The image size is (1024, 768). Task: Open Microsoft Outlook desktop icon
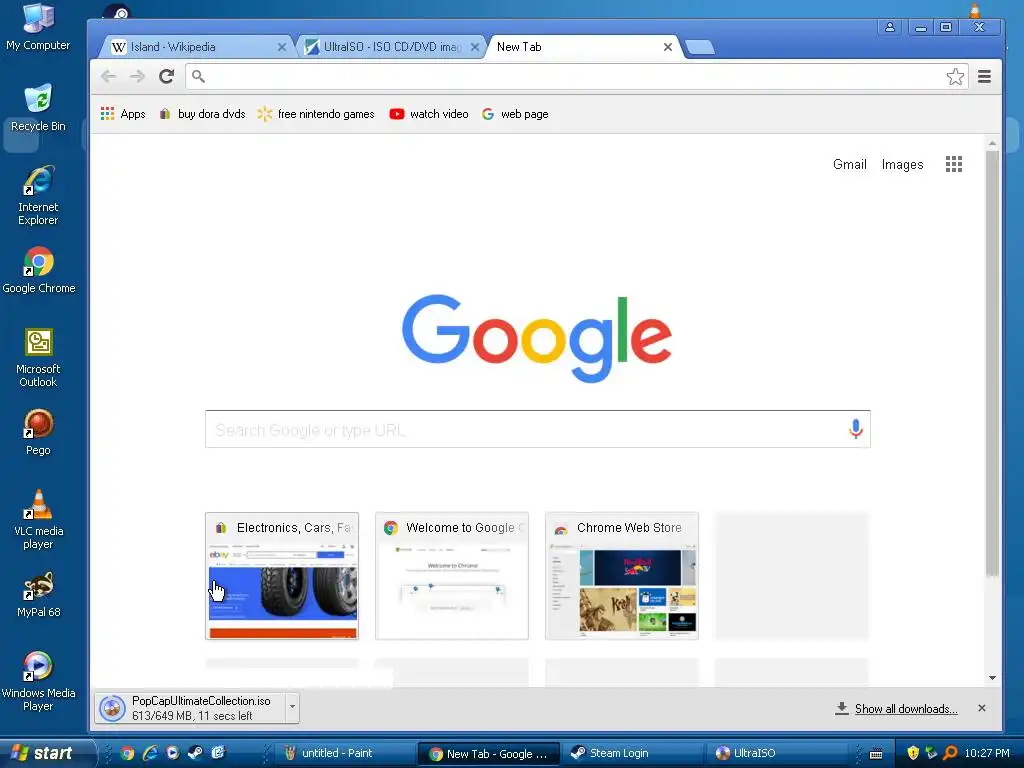pos(38,357)
